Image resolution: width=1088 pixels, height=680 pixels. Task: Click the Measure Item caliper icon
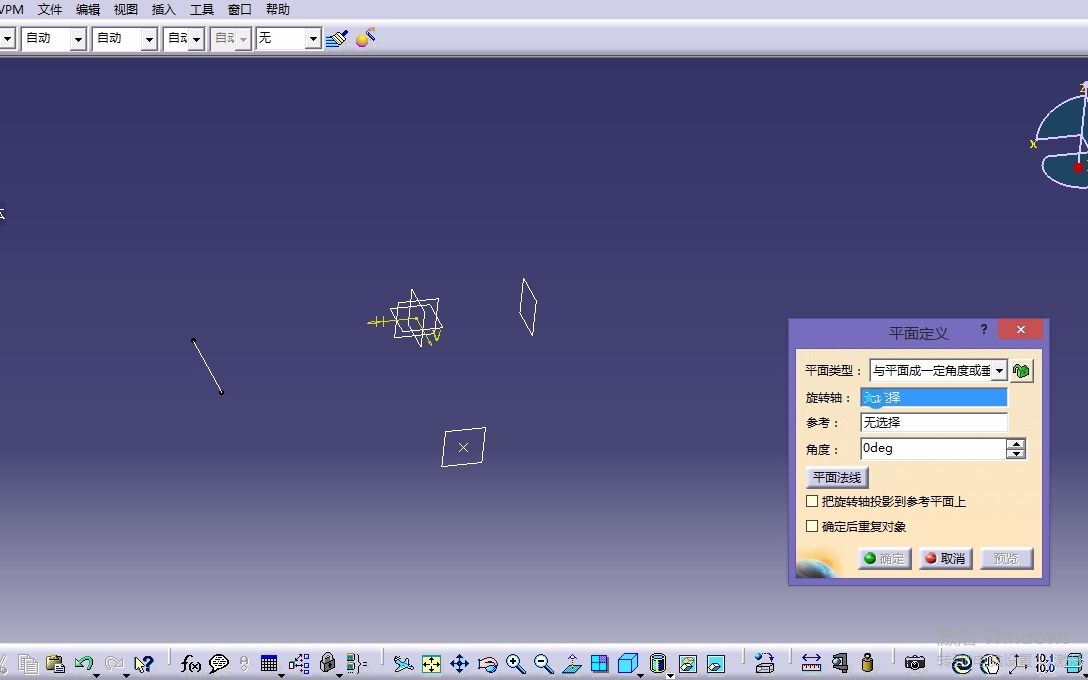[840, 664]
